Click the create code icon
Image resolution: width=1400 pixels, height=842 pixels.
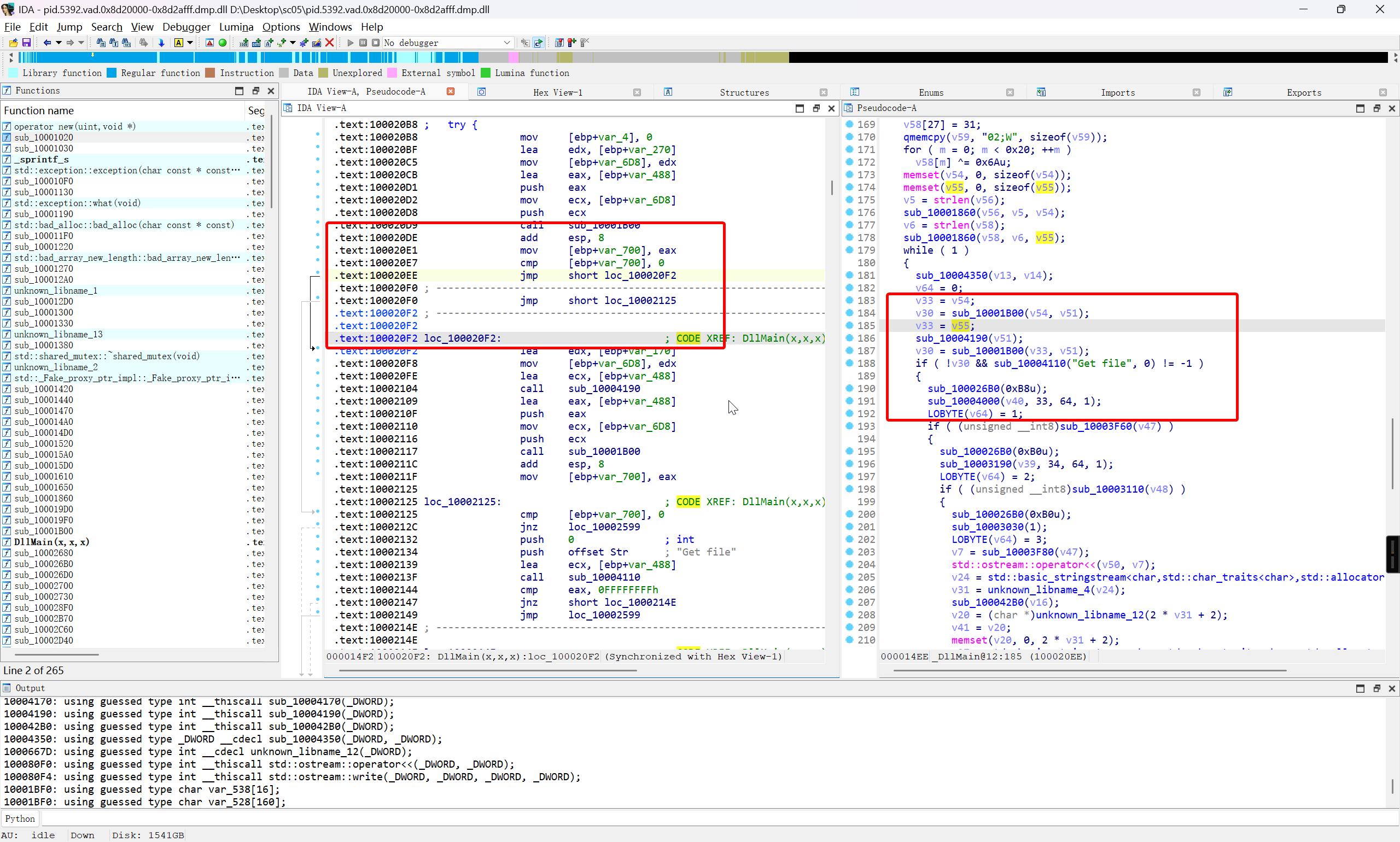(x=244, y=43)
